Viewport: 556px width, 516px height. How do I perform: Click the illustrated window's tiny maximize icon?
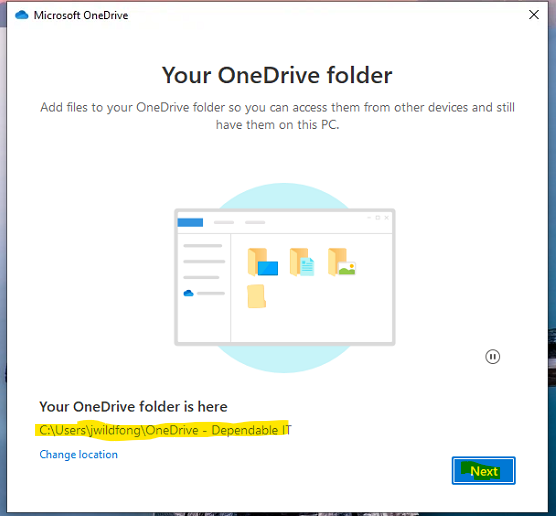(x=378, y=217)
